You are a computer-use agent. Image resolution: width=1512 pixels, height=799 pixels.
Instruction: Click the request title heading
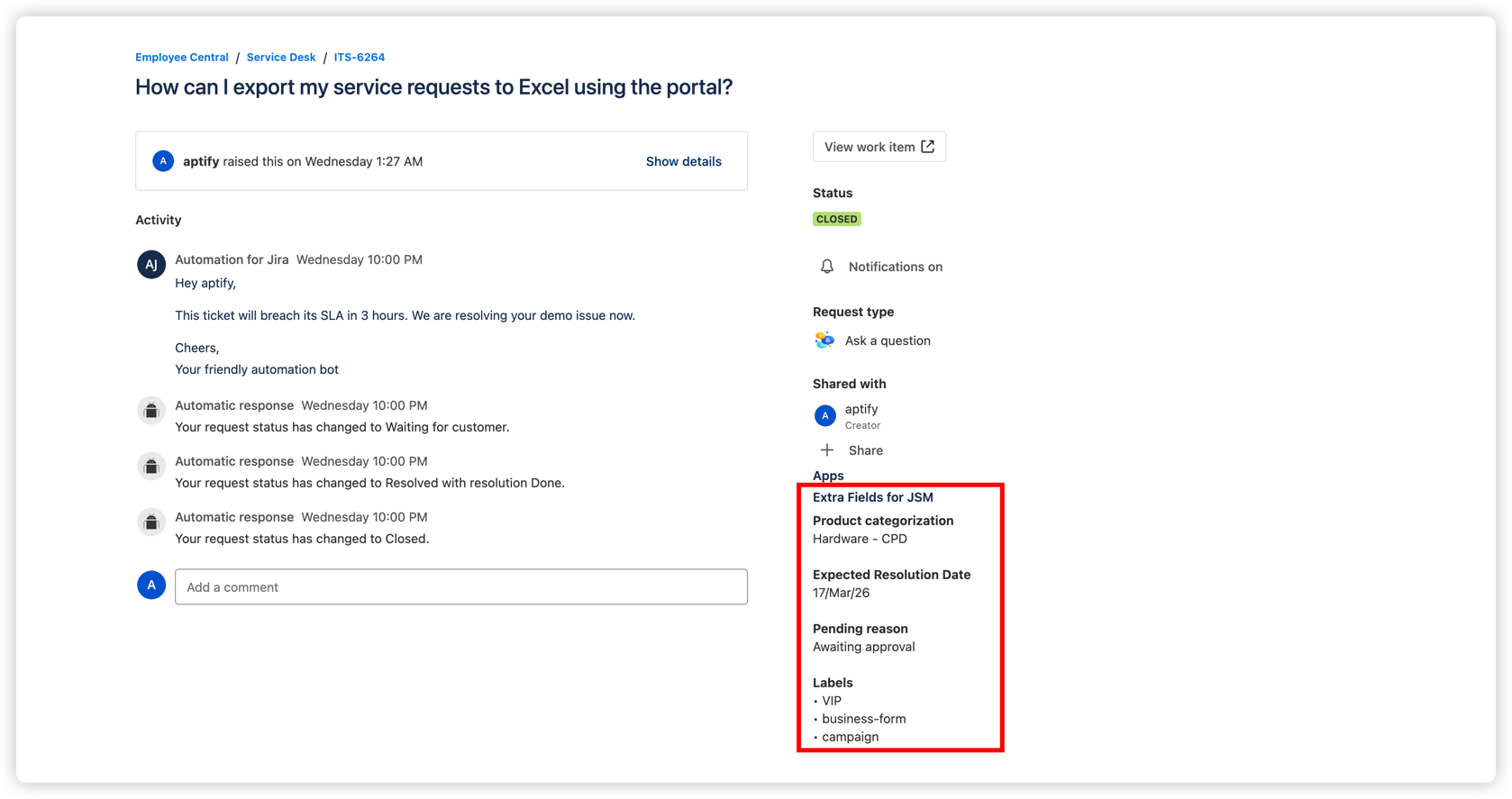tap(434, 86)
